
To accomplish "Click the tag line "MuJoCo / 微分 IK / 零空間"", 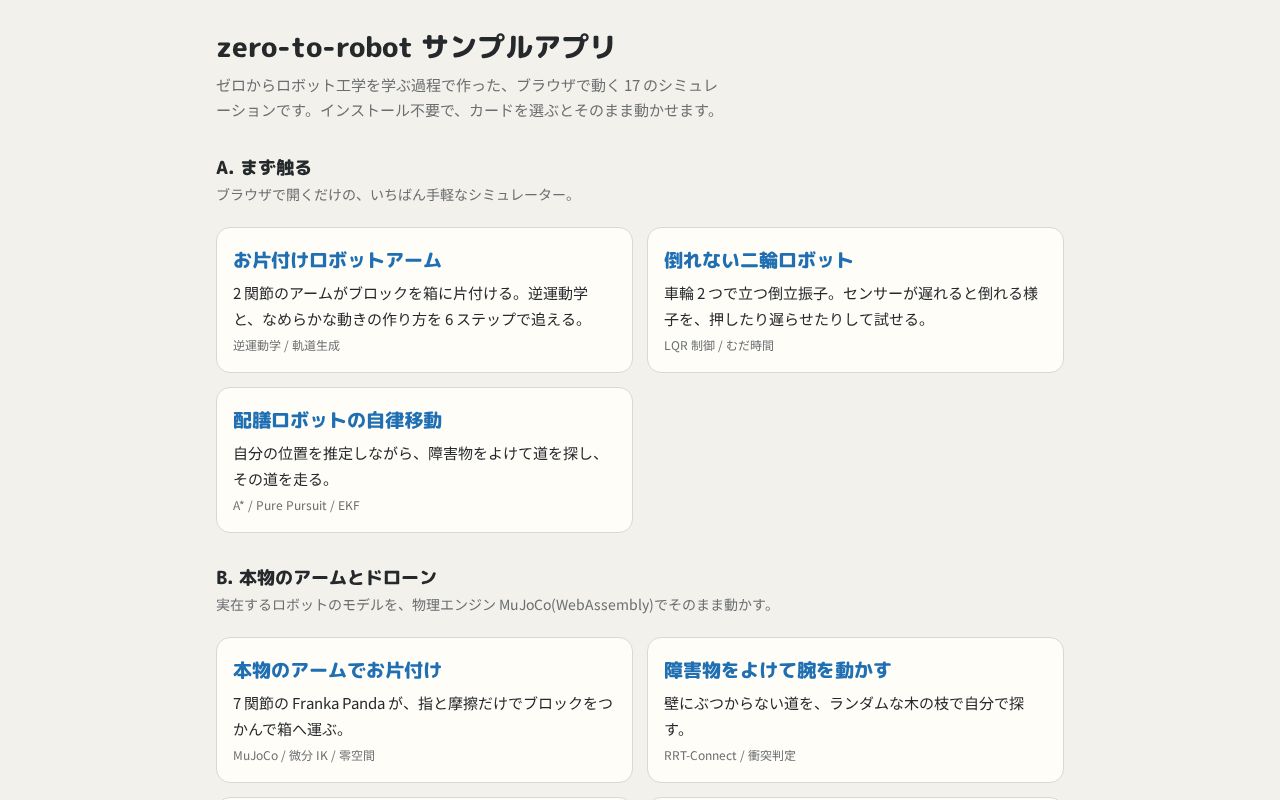I will (304, 756).
